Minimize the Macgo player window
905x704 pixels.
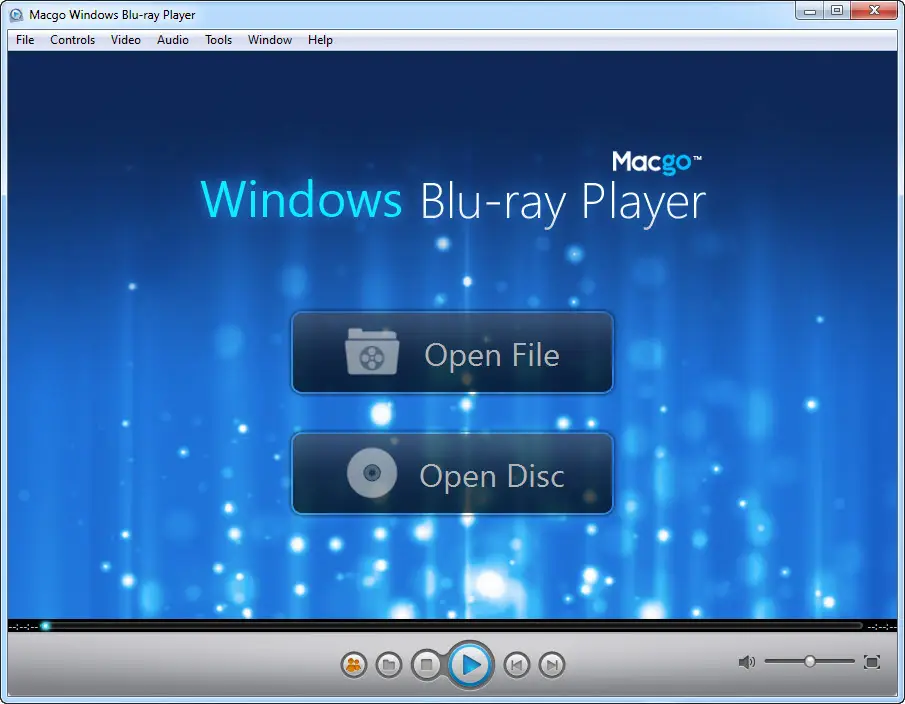pos(809,11)
